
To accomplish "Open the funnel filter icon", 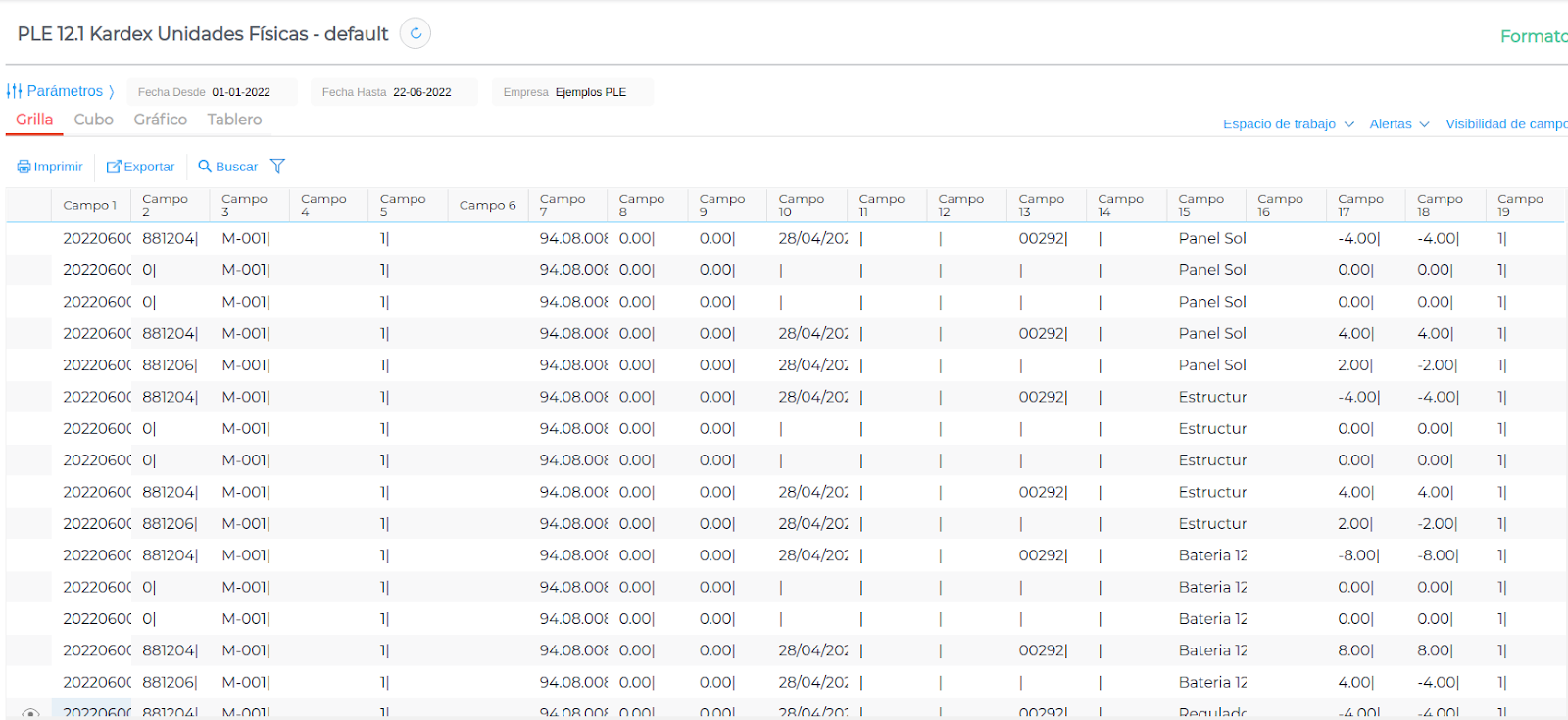I will (277, 167).
